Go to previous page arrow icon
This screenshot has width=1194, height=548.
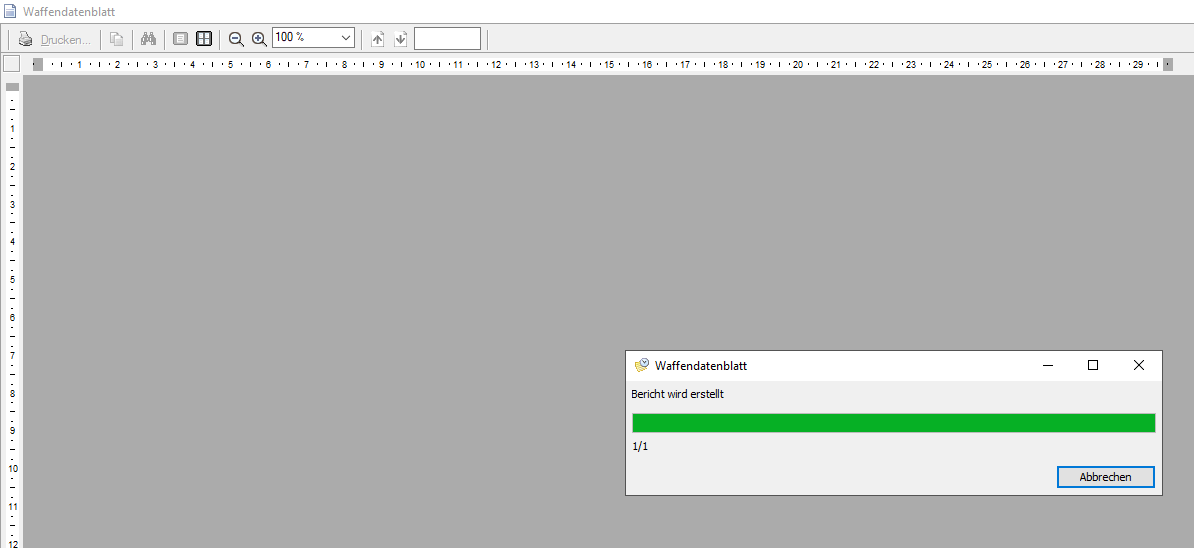(x=377, y=39)
